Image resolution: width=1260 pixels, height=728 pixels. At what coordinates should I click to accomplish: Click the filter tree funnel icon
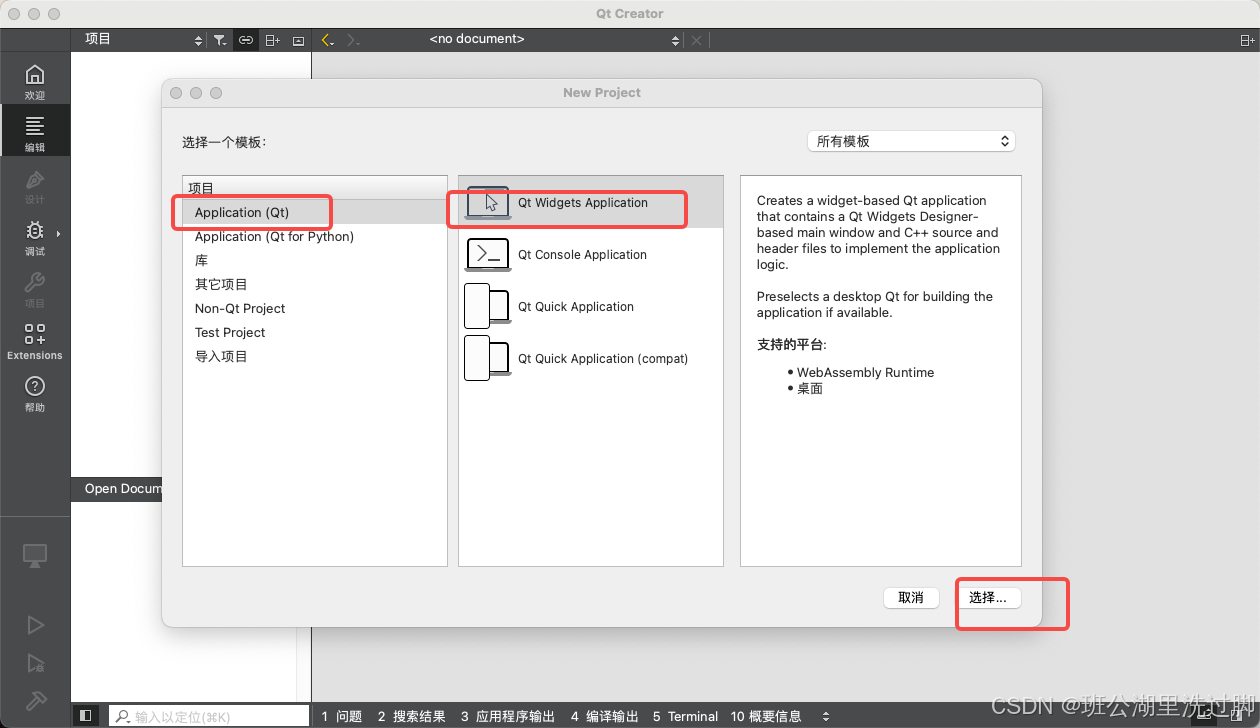pos(220,40)
